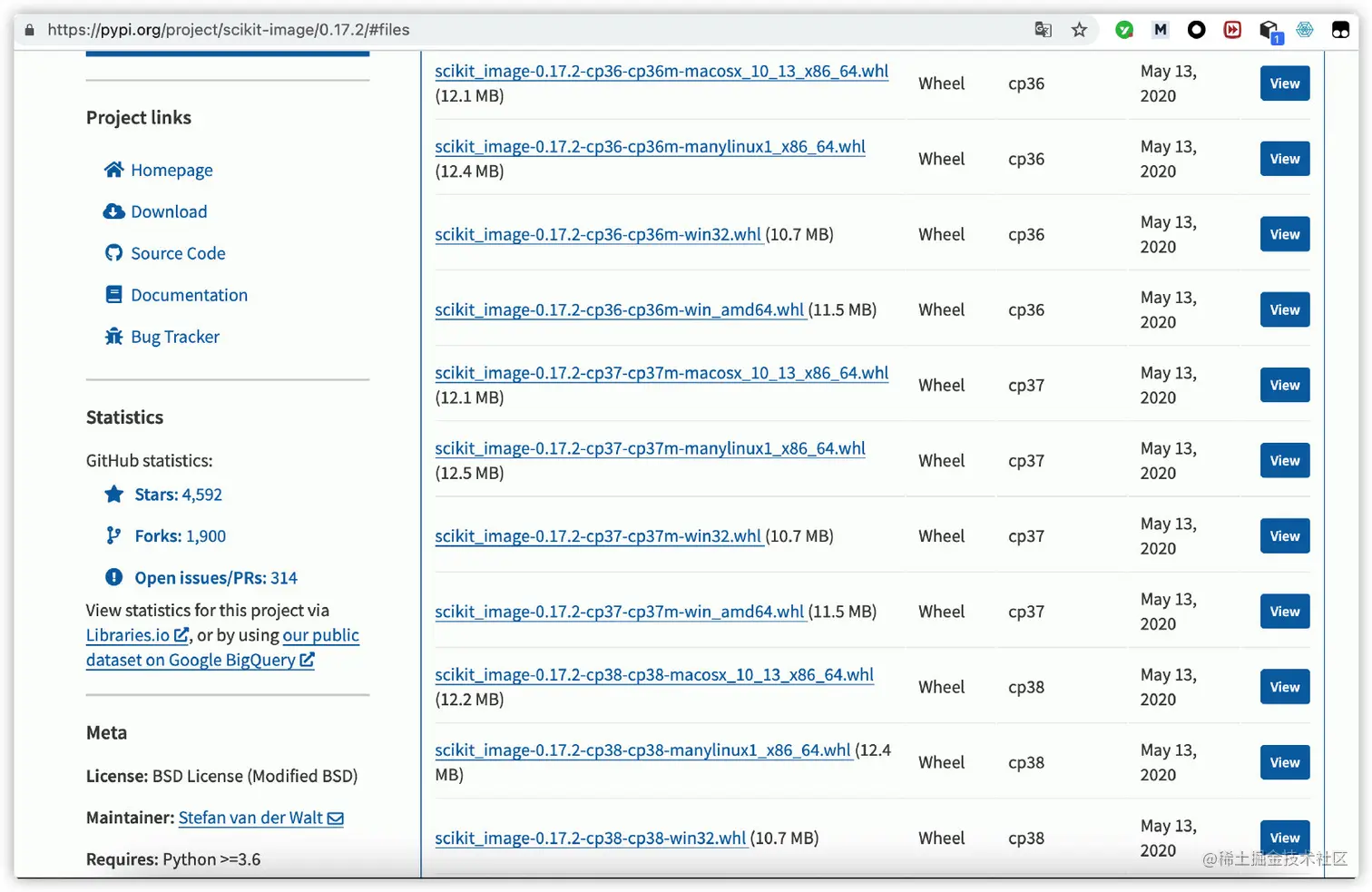Open the green checkmark browser extension

coord(1124,30)
